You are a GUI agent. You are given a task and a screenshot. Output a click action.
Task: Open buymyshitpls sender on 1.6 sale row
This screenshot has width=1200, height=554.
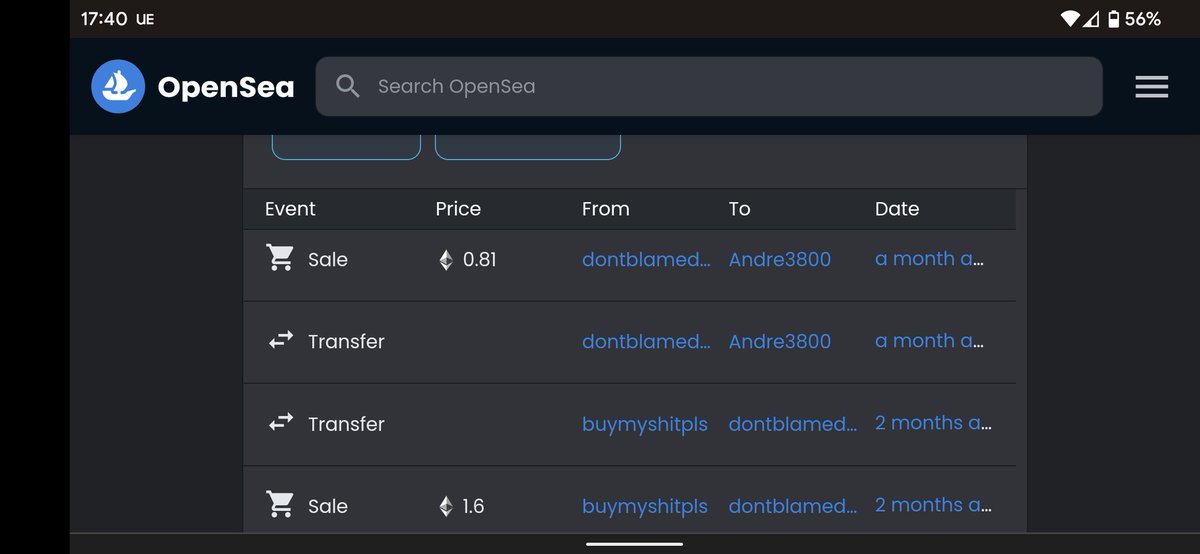click(645, 506)
